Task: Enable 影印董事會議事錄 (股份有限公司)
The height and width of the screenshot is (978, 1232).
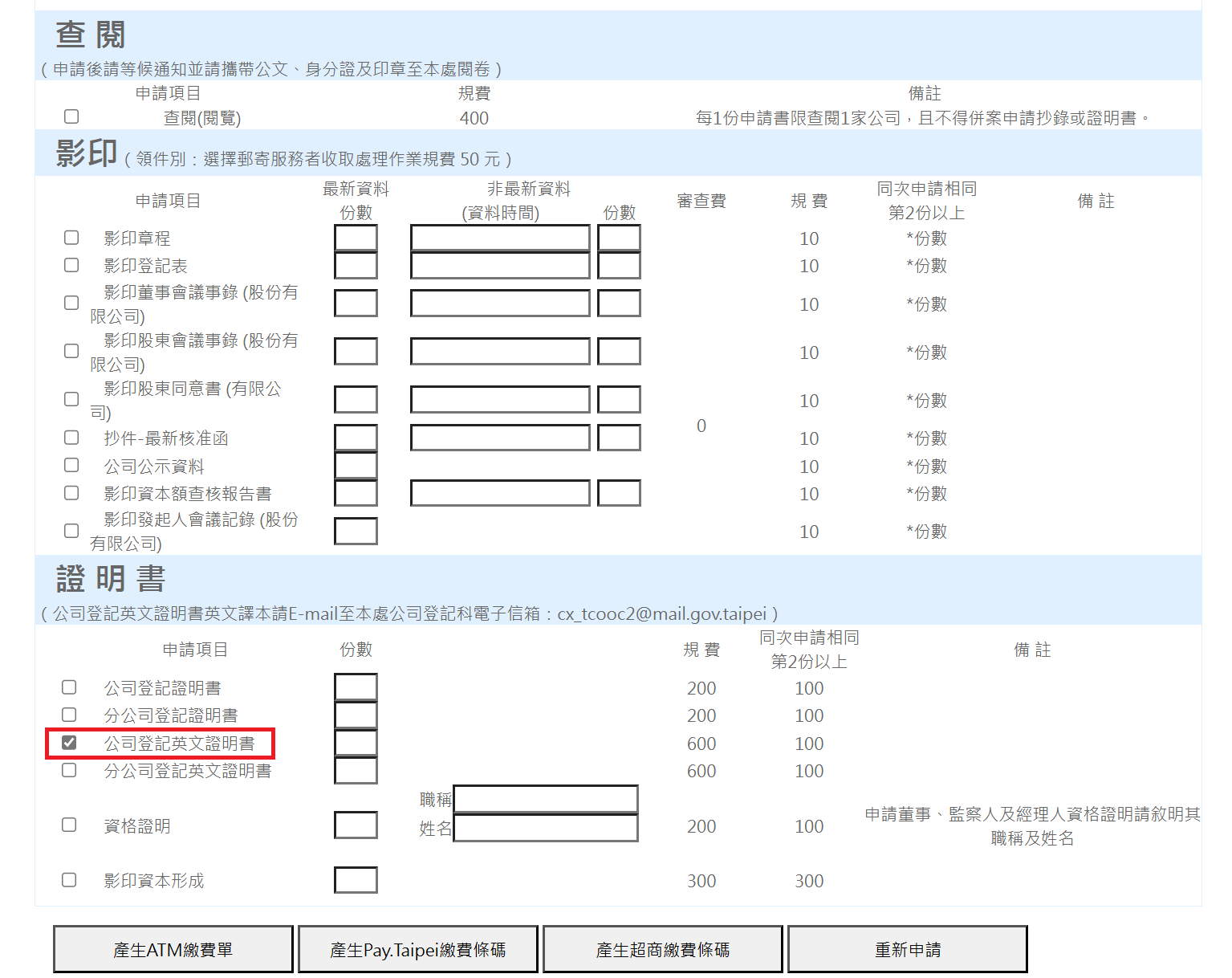Action: 71,303
